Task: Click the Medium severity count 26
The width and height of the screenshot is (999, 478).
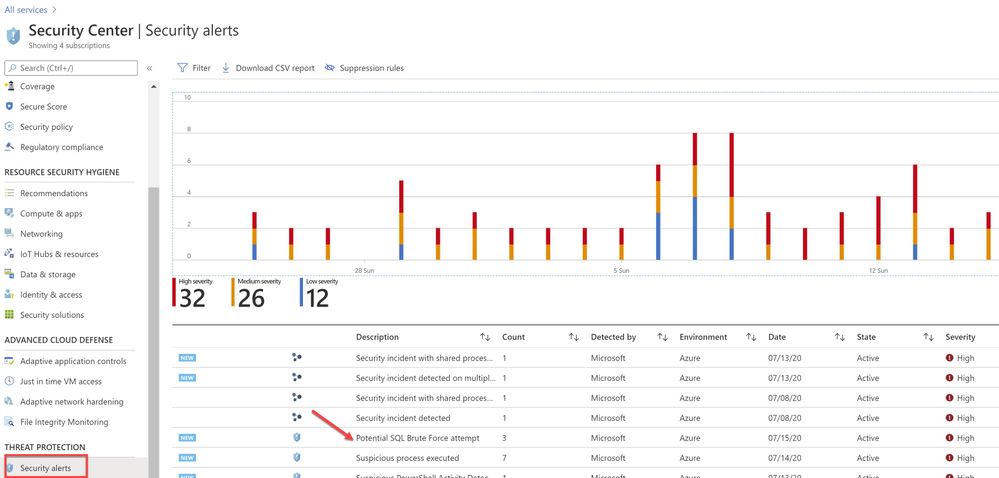Action: (x=251, y=298)
